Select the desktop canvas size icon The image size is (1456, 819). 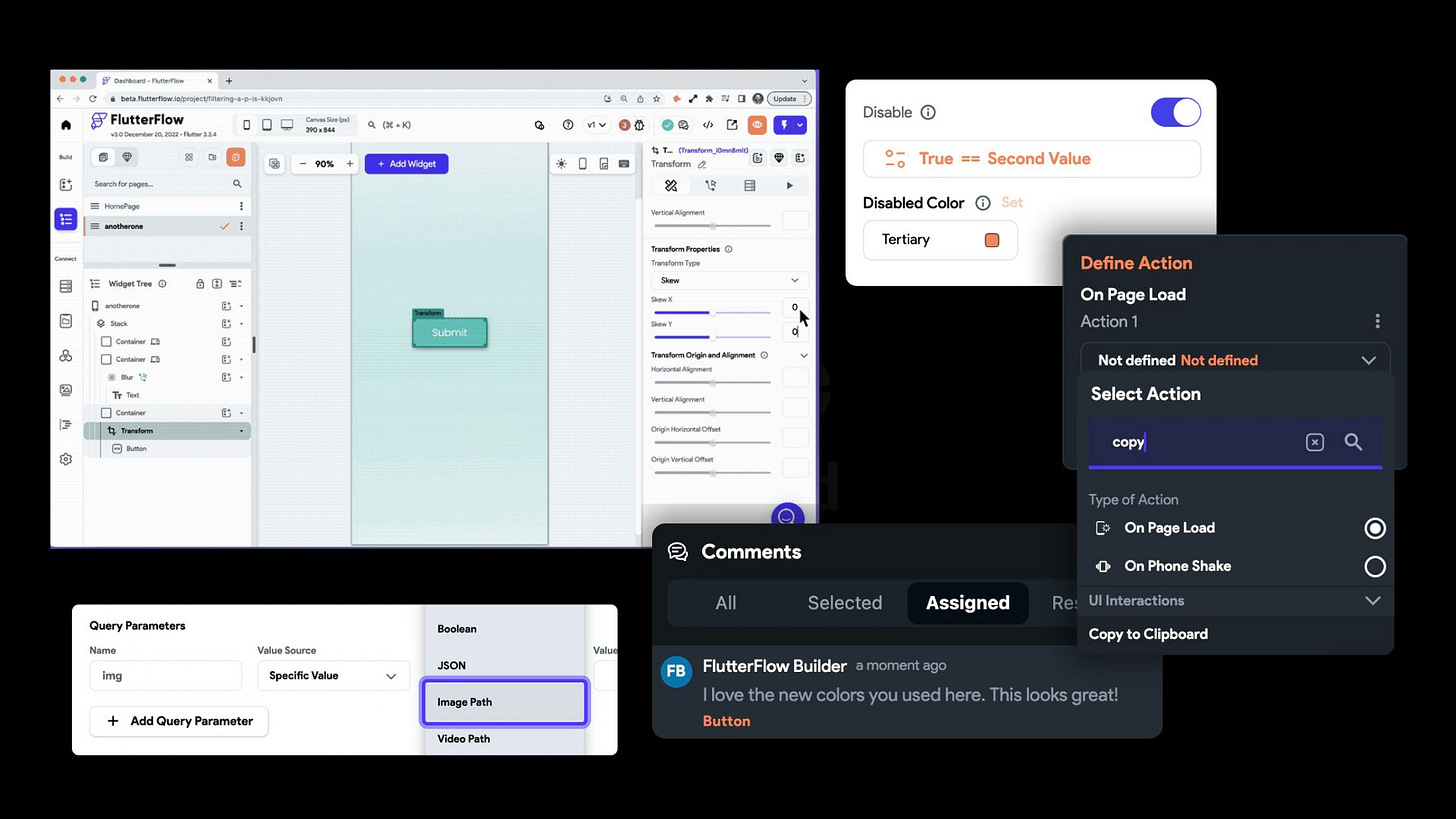click(287, 125)
